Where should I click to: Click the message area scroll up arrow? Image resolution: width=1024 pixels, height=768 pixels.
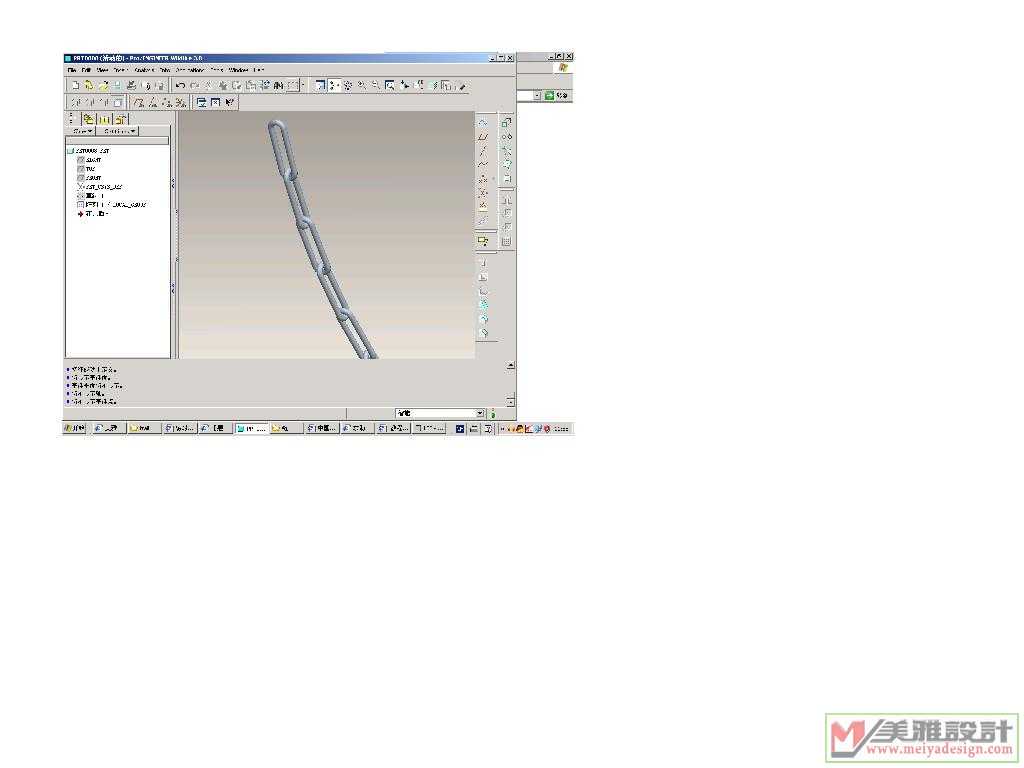[x=511, y=366]
